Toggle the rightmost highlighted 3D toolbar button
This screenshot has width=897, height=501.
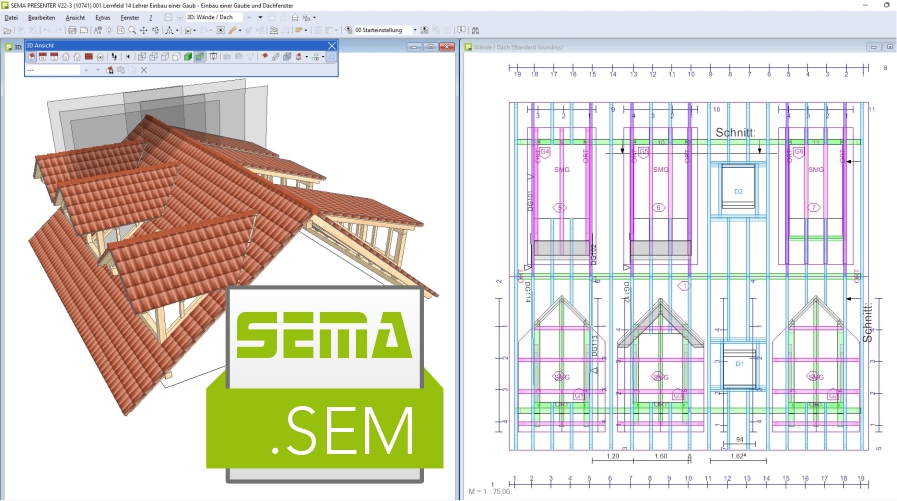coord(331,57)
